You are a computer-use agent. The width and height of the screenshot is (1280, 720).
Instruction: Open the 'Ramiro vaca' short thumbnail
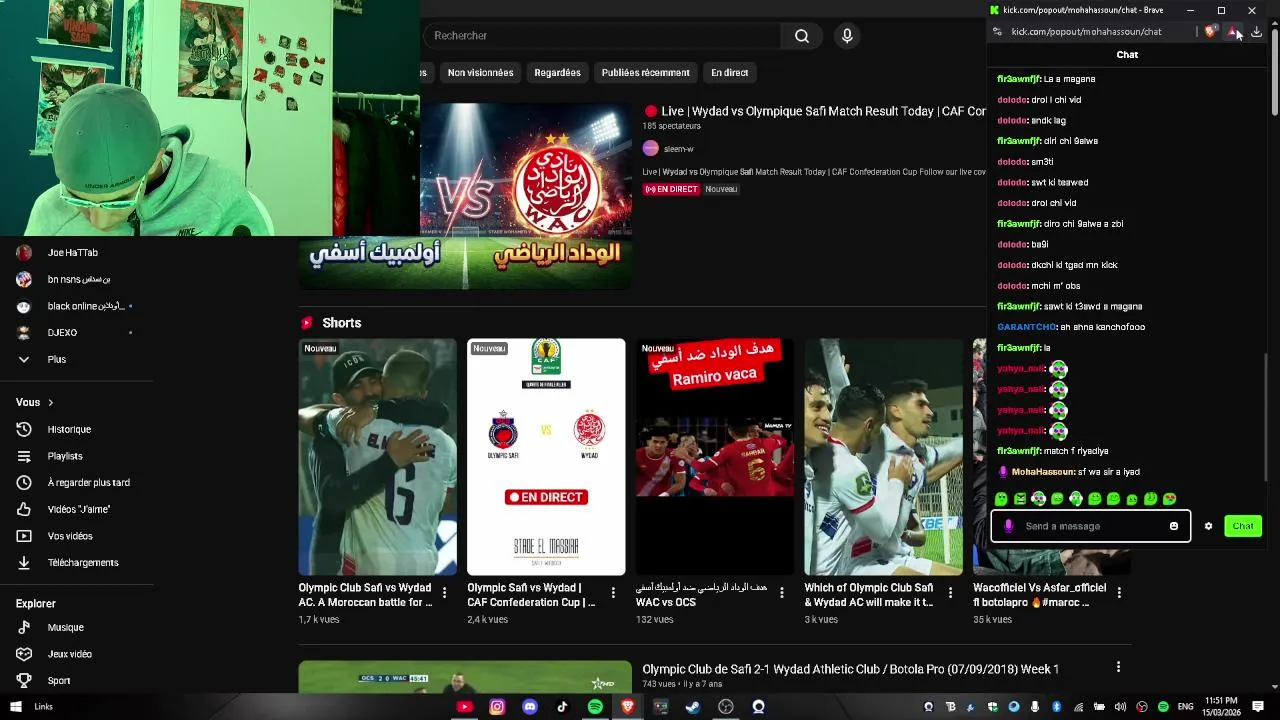pos(715,457)
